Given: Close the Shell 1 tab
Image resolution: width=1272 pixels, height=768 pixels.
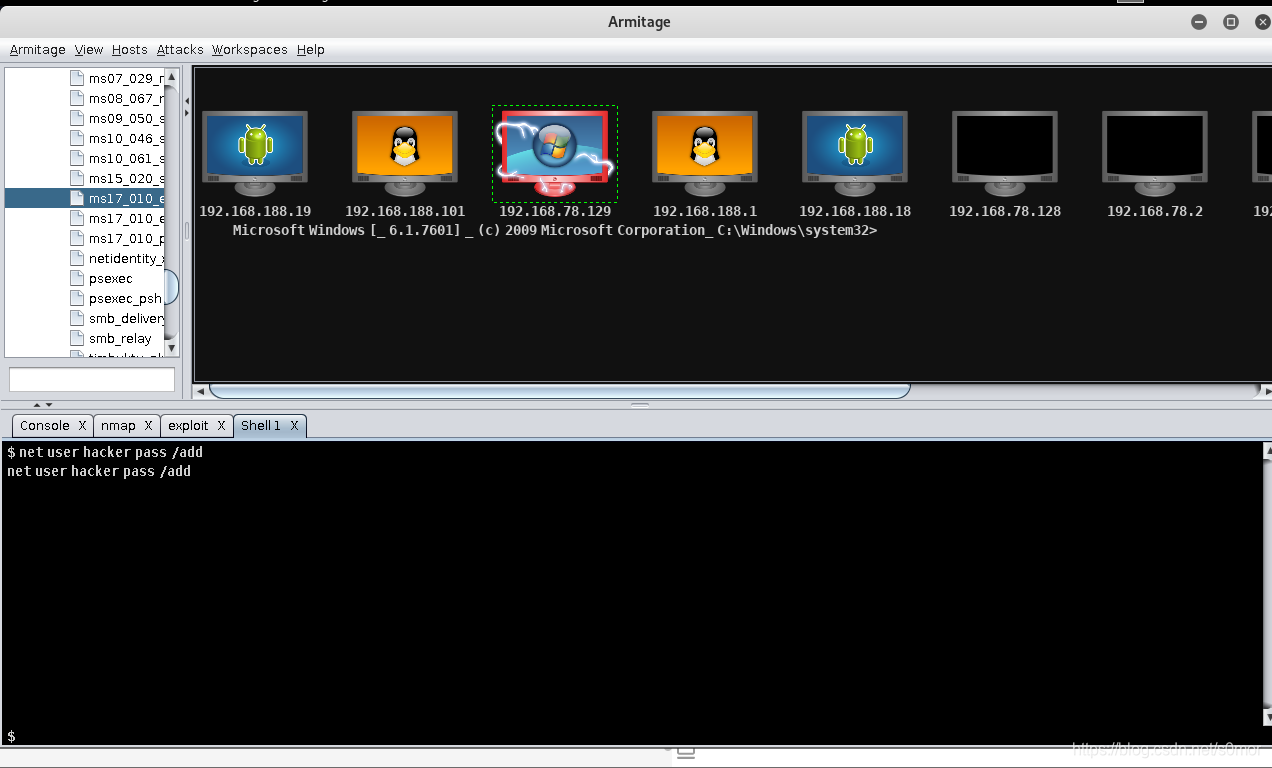Looking at the screenshot, I should coord(294,426).
